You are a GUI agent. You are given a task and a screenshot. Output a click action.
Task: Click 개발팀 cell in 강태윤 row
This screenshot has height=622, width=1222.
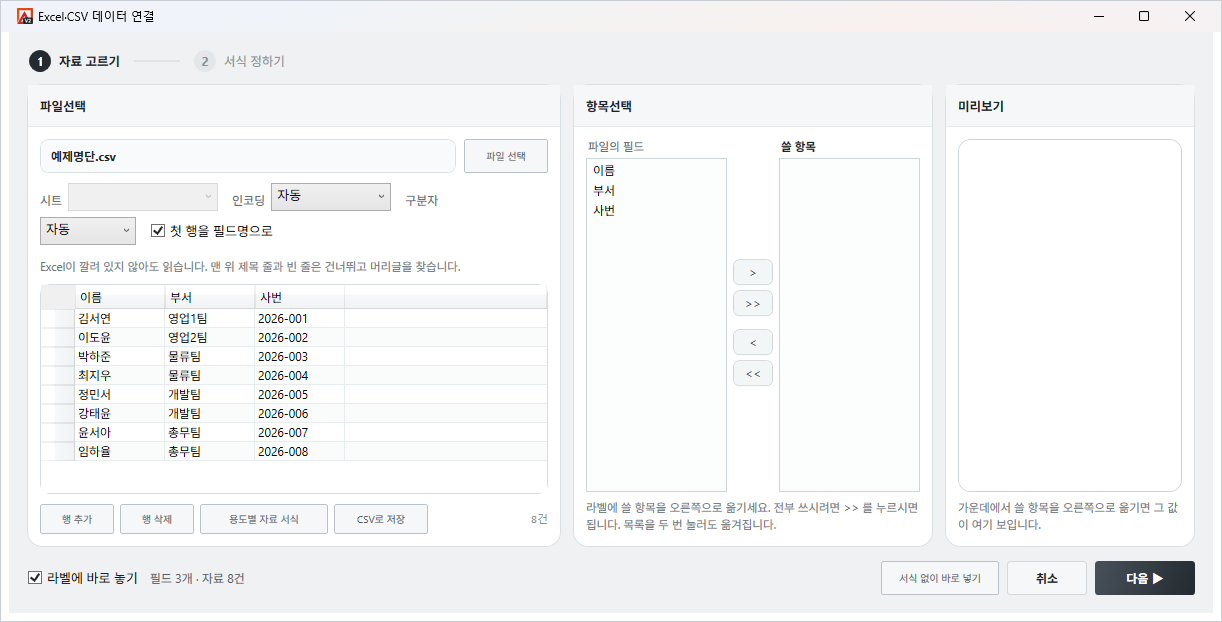[210, 413]
